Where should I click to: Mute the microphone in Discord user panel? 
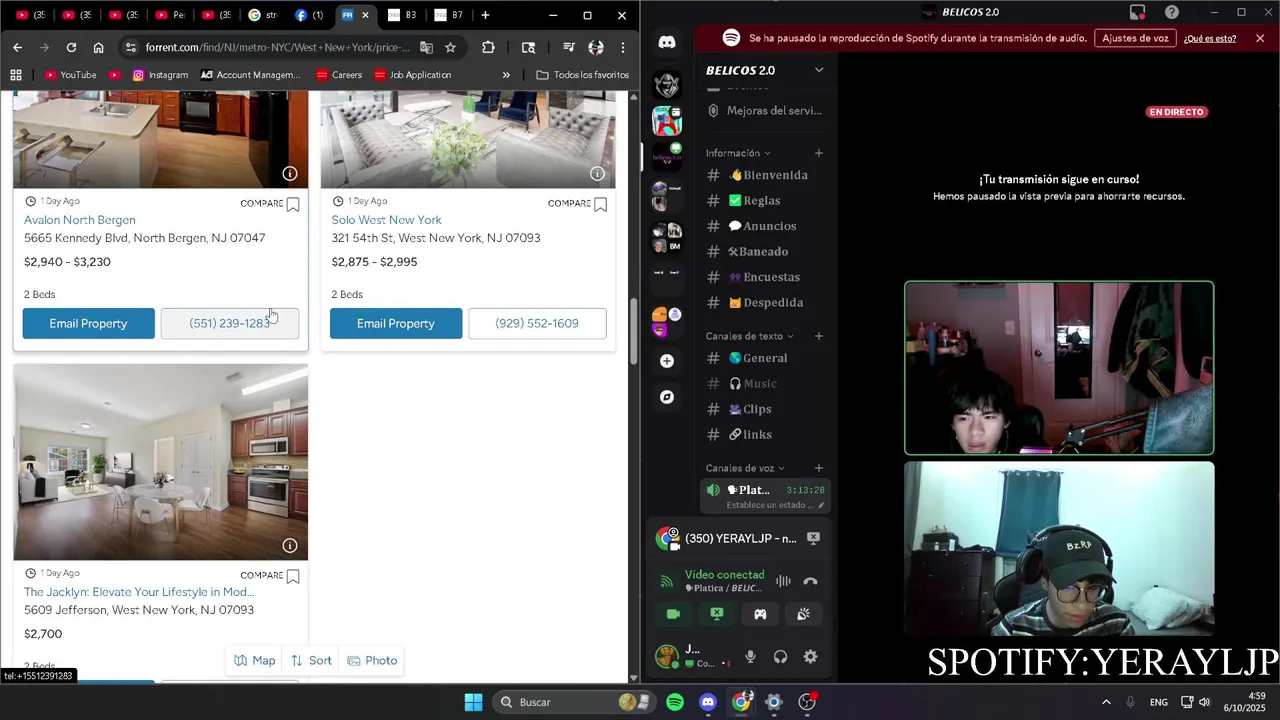coord(750,657)
